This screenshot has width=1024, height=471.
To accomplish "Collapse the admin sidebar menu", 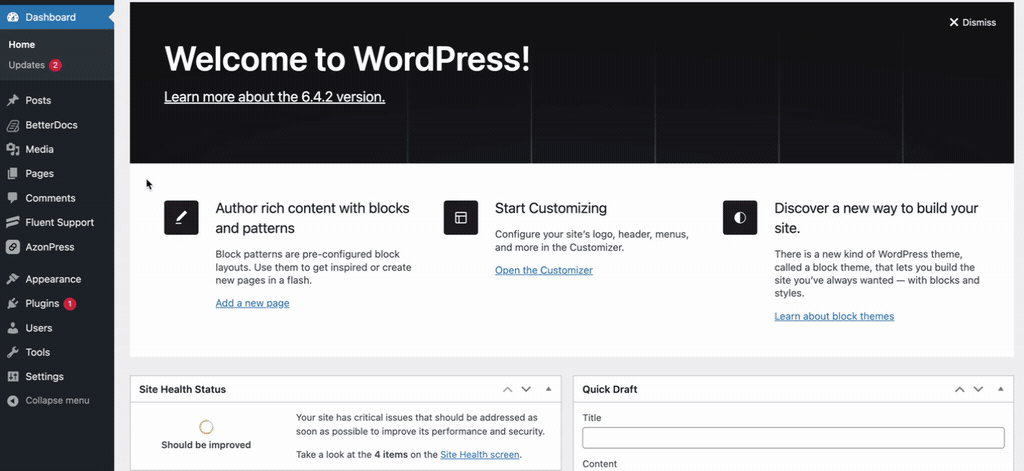I will coord(57,400).
